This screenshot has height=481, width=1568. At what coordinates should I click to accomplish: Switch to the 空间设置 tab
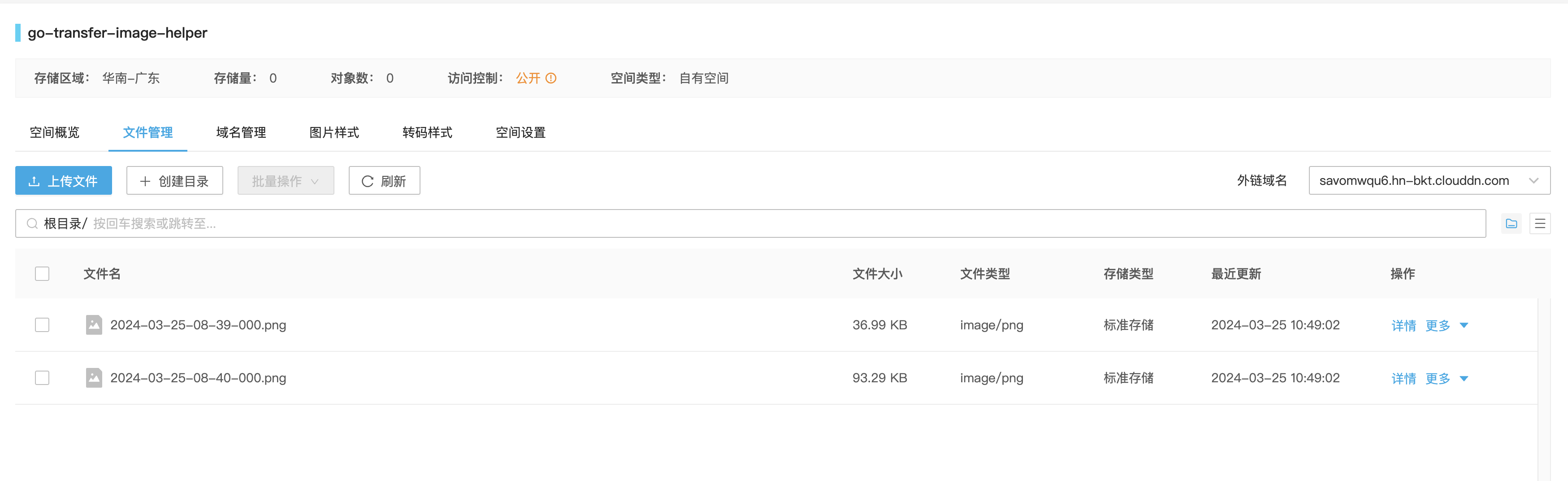coord(520,132)
